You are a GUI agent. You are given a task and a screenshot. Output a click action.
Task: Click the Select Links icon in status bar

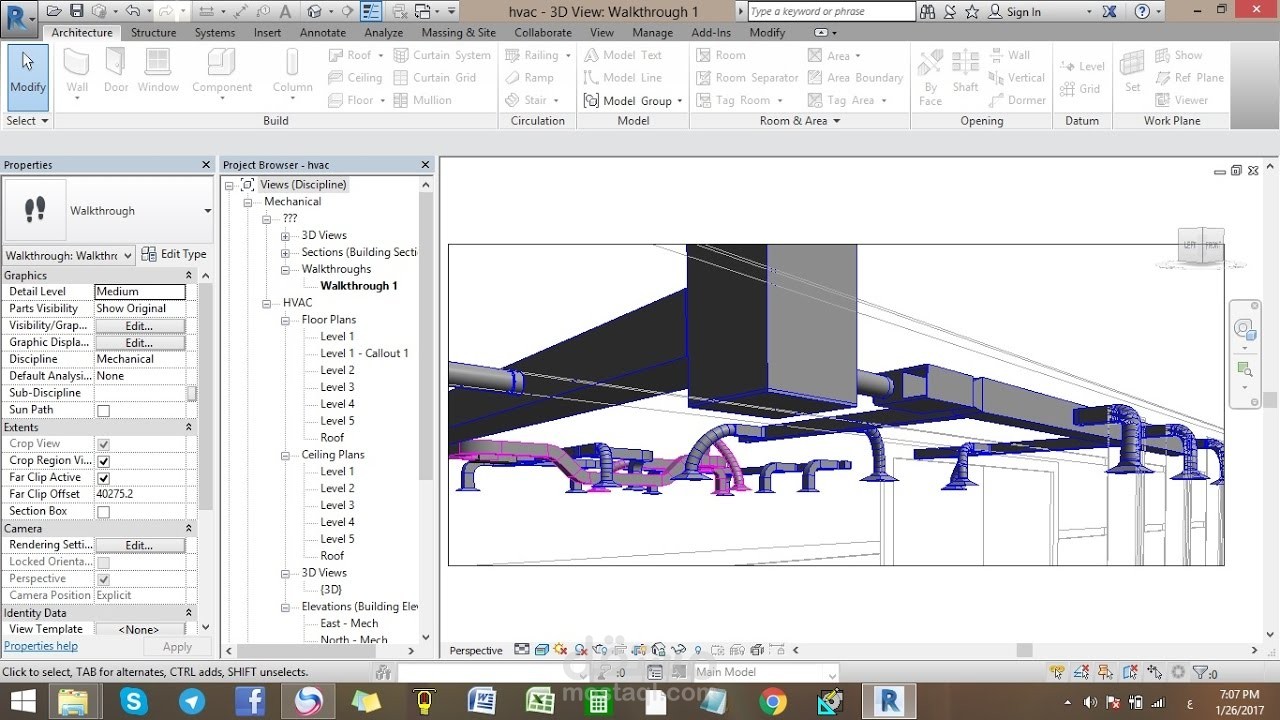tap(1058, 672)
